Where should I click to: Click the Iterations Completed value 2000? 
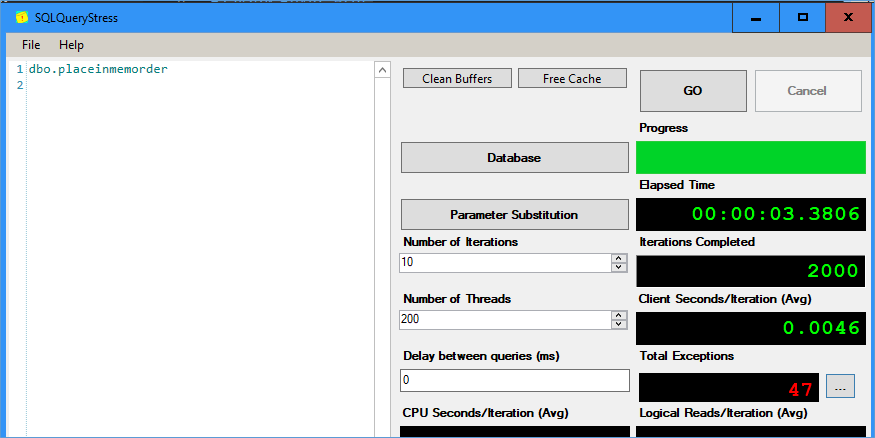[833, 271]
